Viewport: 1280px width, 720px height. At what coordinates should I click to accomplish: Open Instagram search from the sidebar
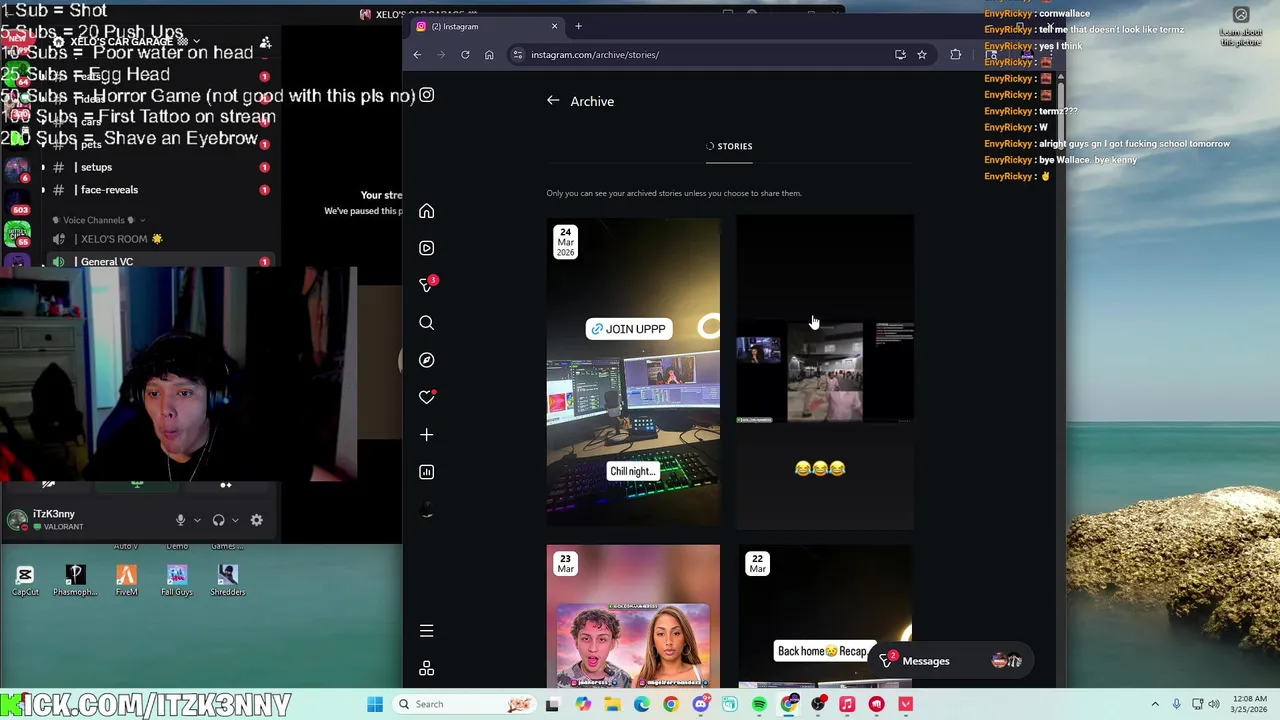(426, 322)
